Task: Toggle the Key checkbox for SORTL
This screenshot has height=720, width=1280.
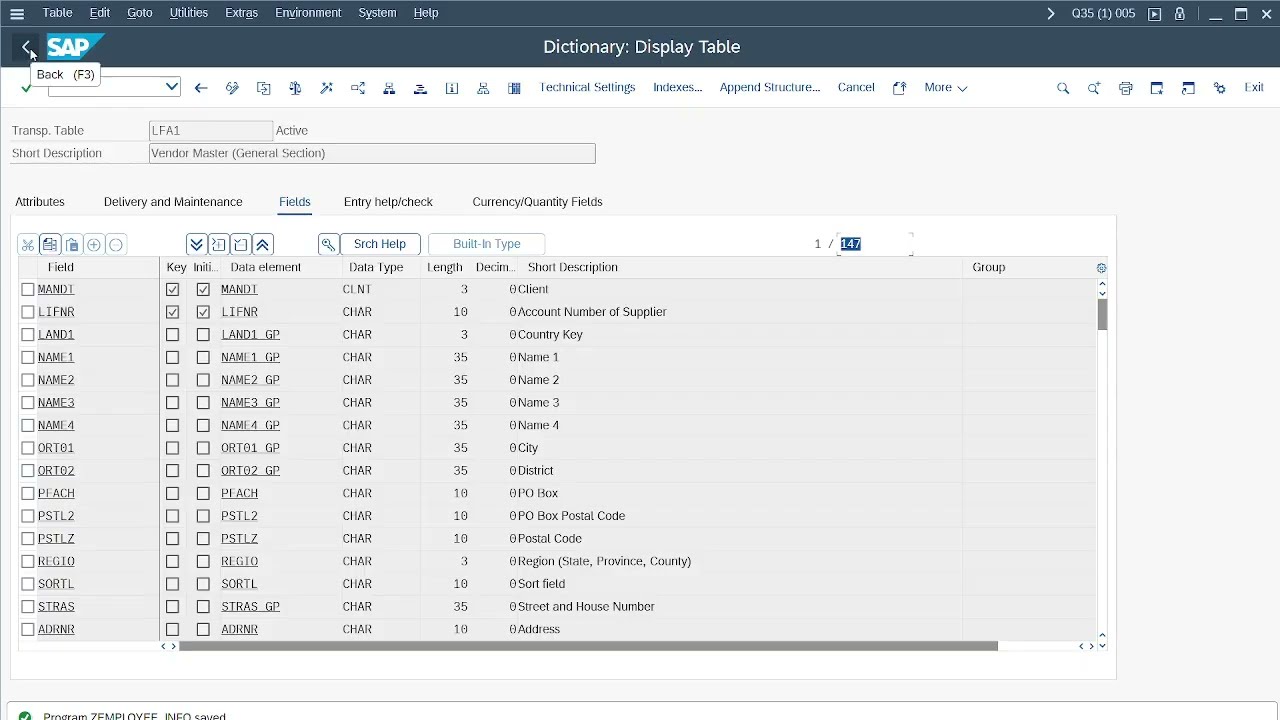Action: click(173, 584)
